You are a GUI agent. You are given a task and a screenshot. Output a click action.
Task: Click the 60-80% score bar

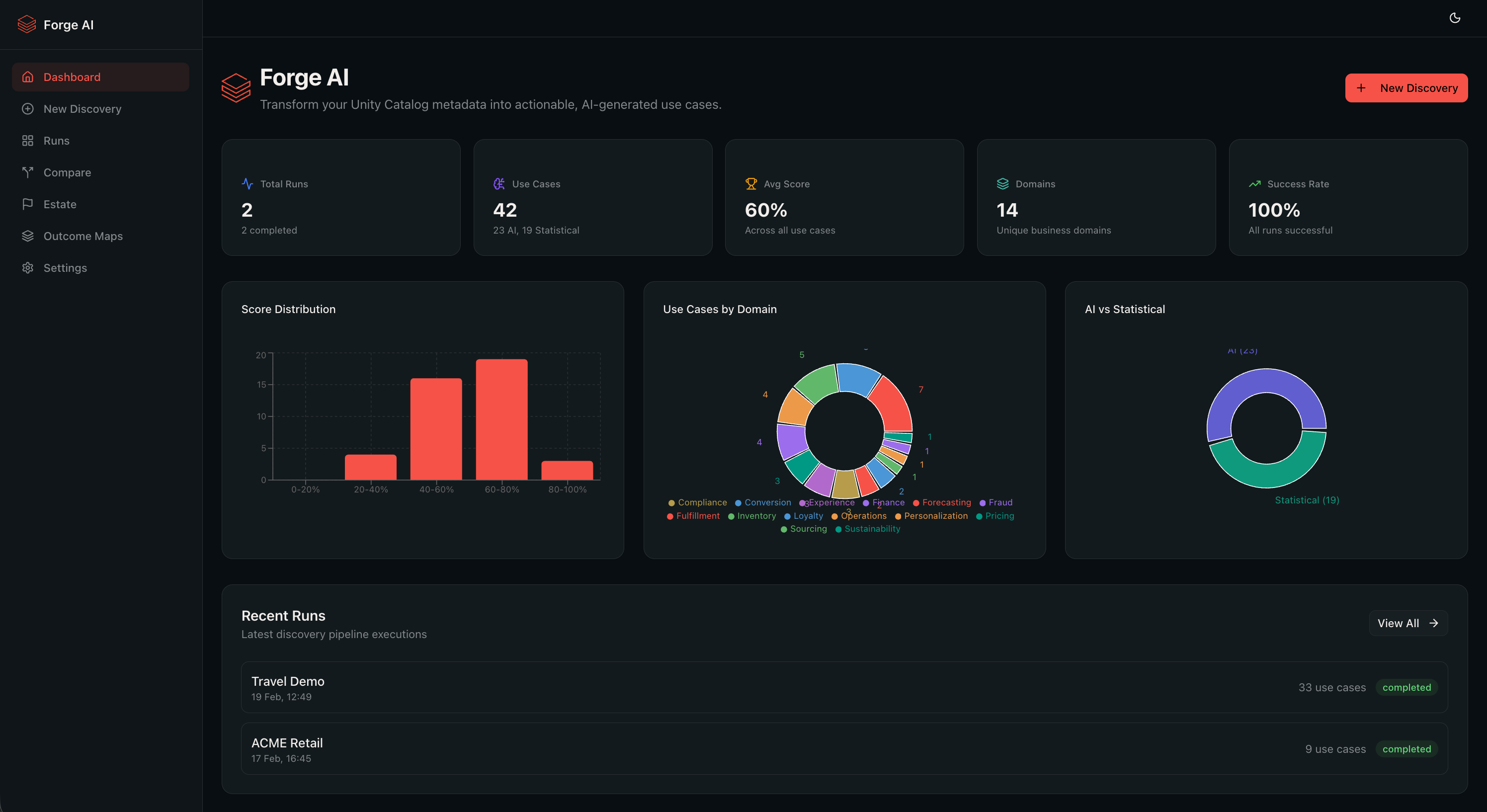tap(501, 419)
